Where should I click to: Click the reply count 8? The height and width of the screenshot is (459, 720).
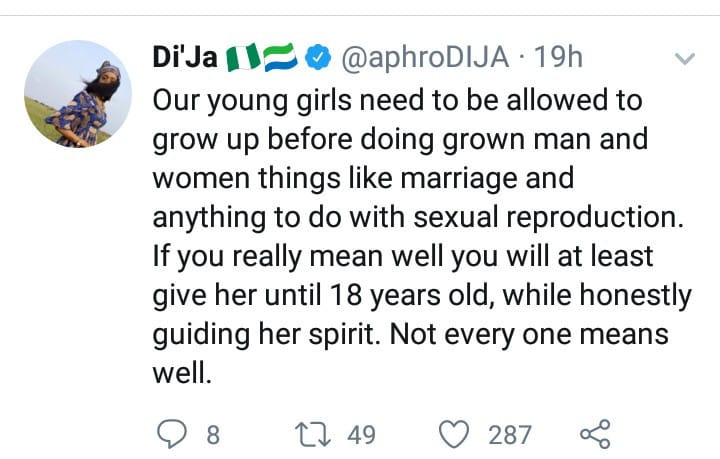coord(212,435)
